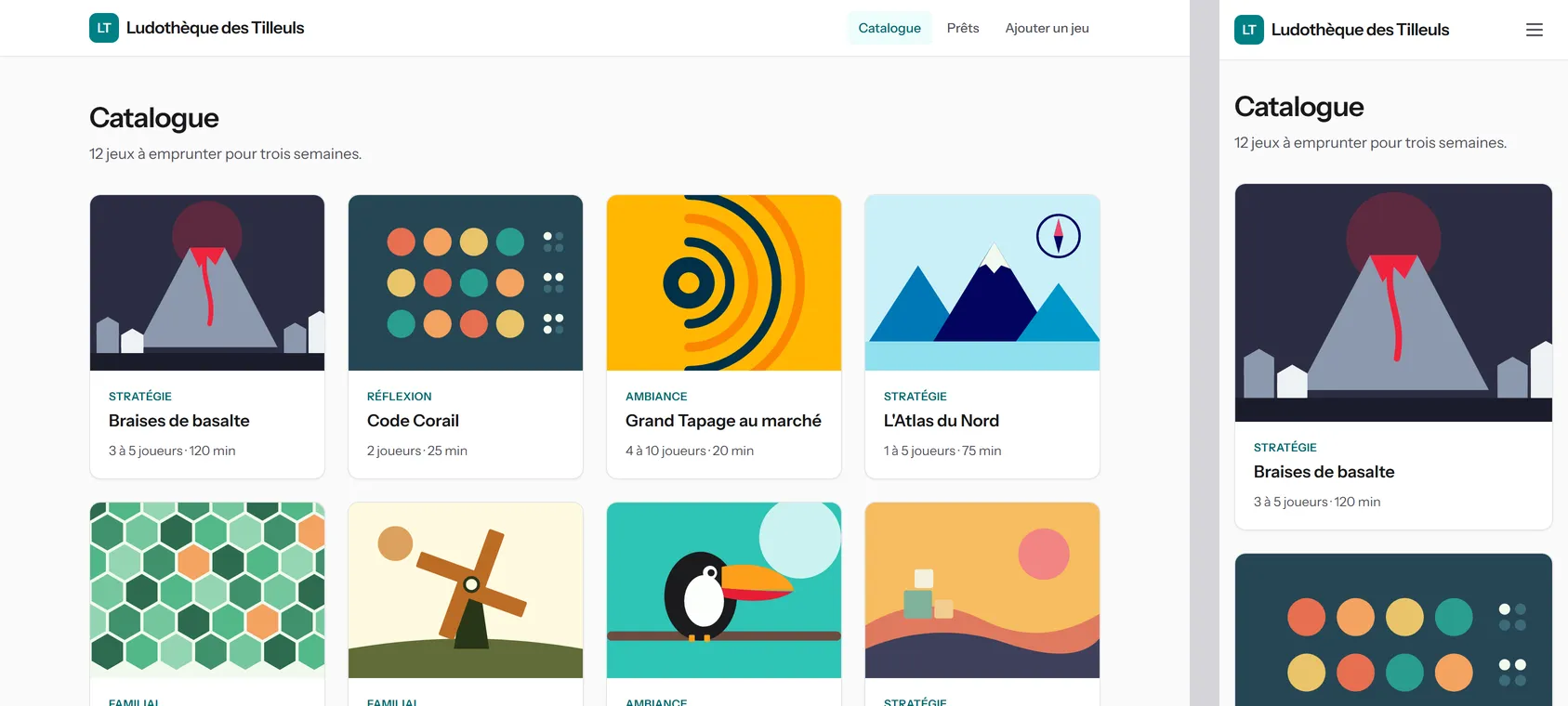Screen dimensions: 1568x706
Task: Open the L'Atlas du Nord mountain cover image
Action: (x=982, y=282)
